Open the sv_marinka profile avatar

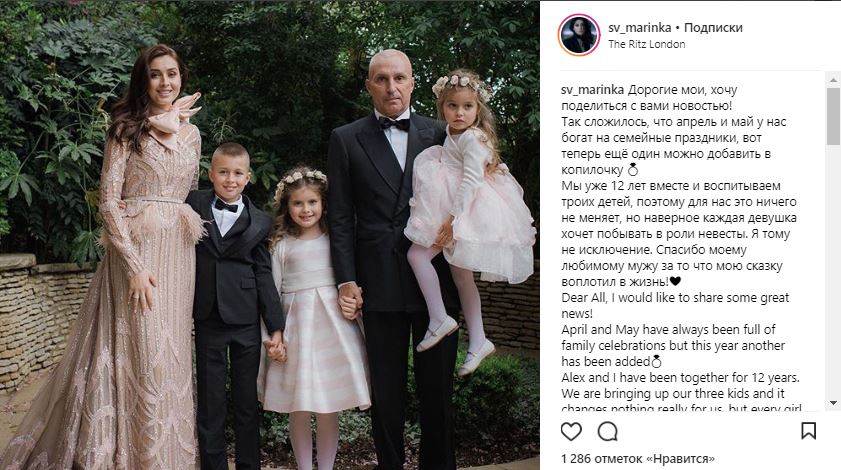[x=579, y=35]
